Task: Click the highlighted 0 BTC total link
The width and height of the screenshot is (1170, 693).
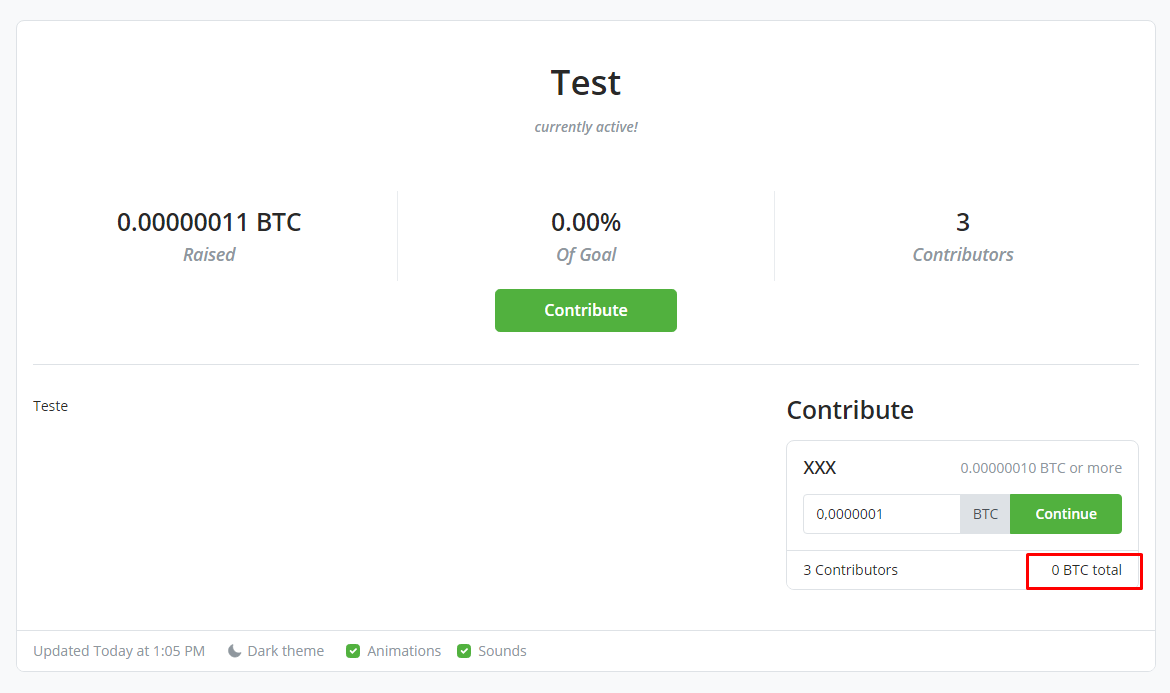Action: click(x=1084, y=570)
